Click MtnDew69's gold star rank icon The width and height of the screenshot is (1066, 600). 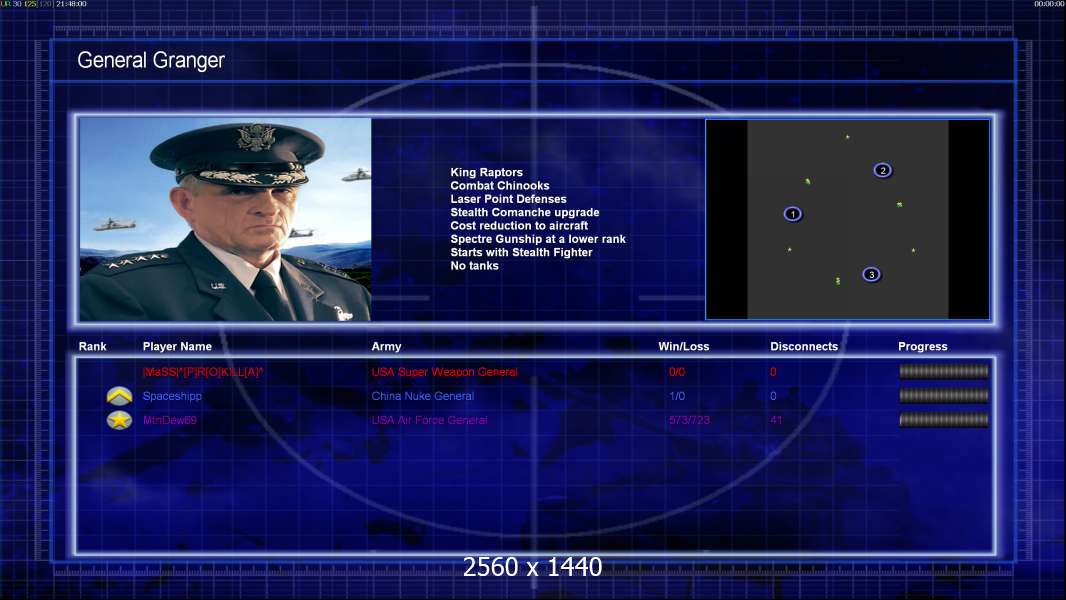pos(119,420)
